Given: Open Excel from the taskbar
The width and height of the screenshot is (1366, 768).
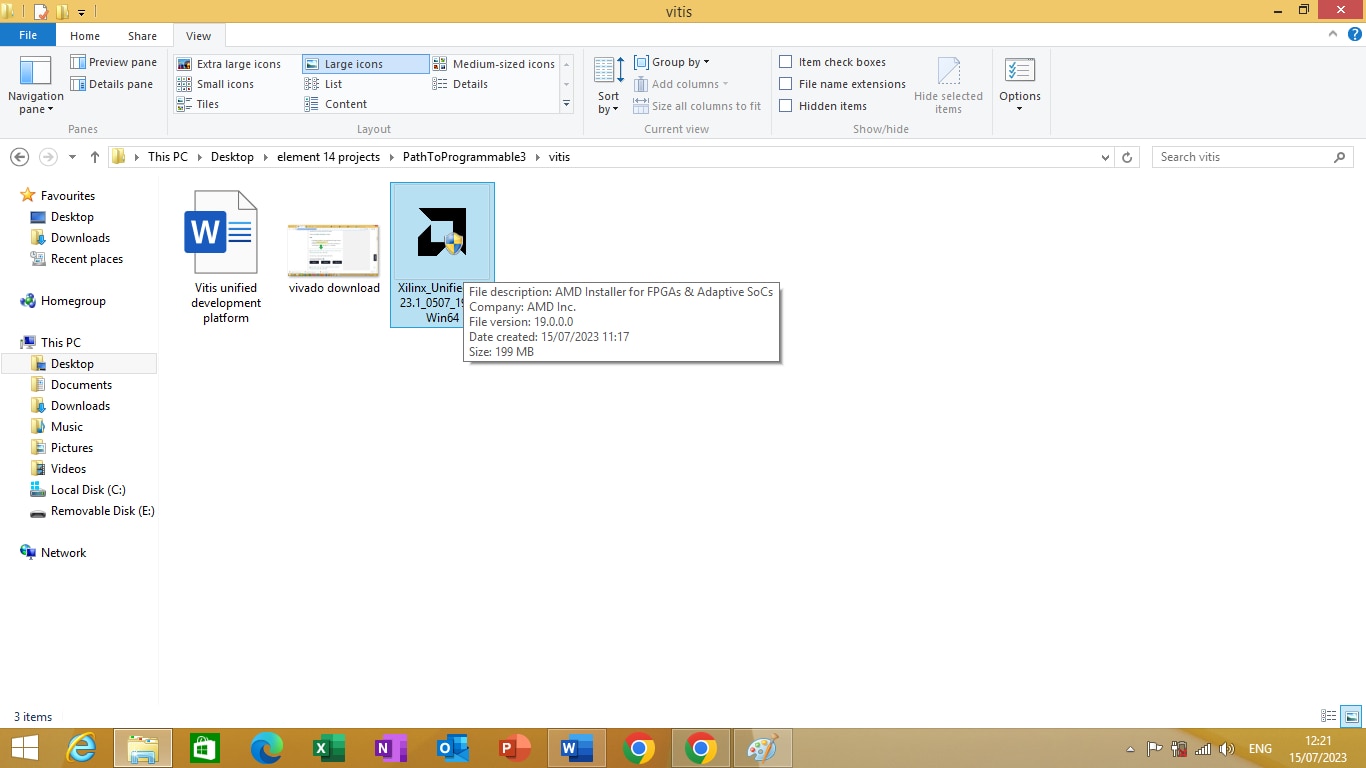Looking at the screenshot, I should click(329, 748).
